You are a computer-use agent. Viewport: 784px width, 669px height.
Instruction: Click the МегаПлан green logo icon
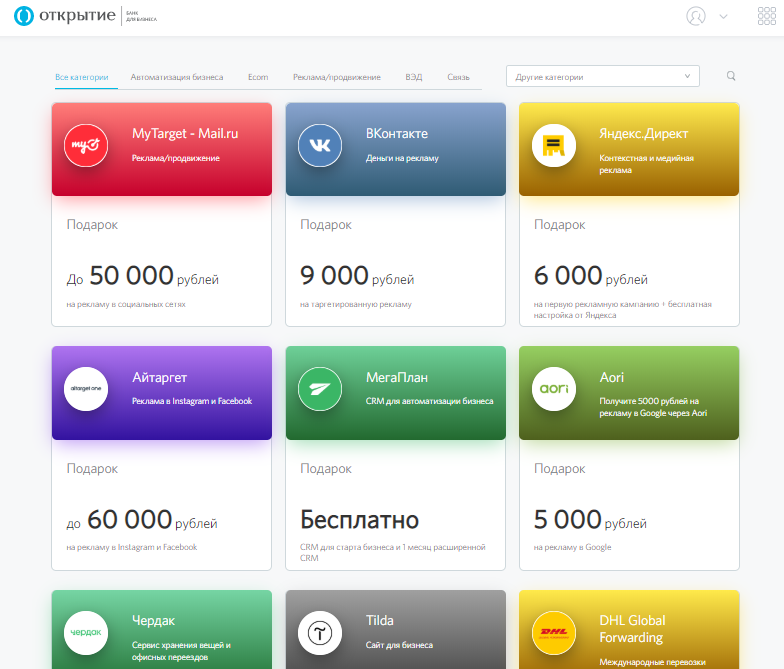point(320,389)
